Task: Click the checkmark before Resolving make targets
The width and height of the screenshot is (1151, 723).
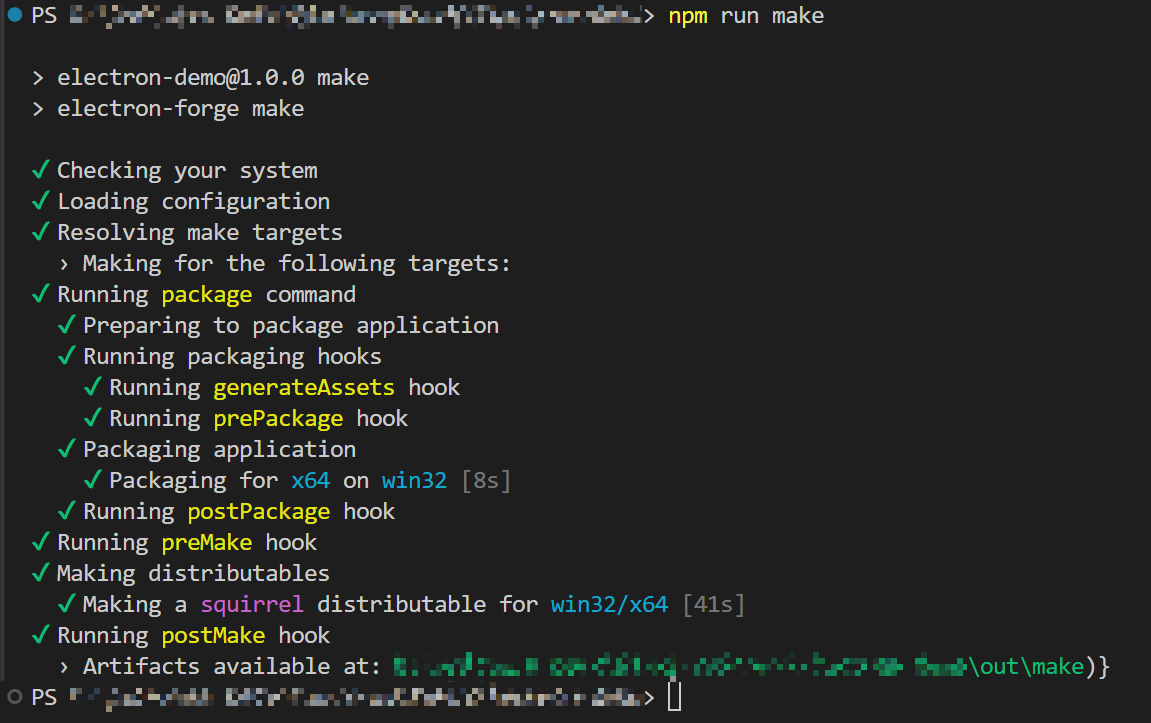Action: tap(41, 232)
